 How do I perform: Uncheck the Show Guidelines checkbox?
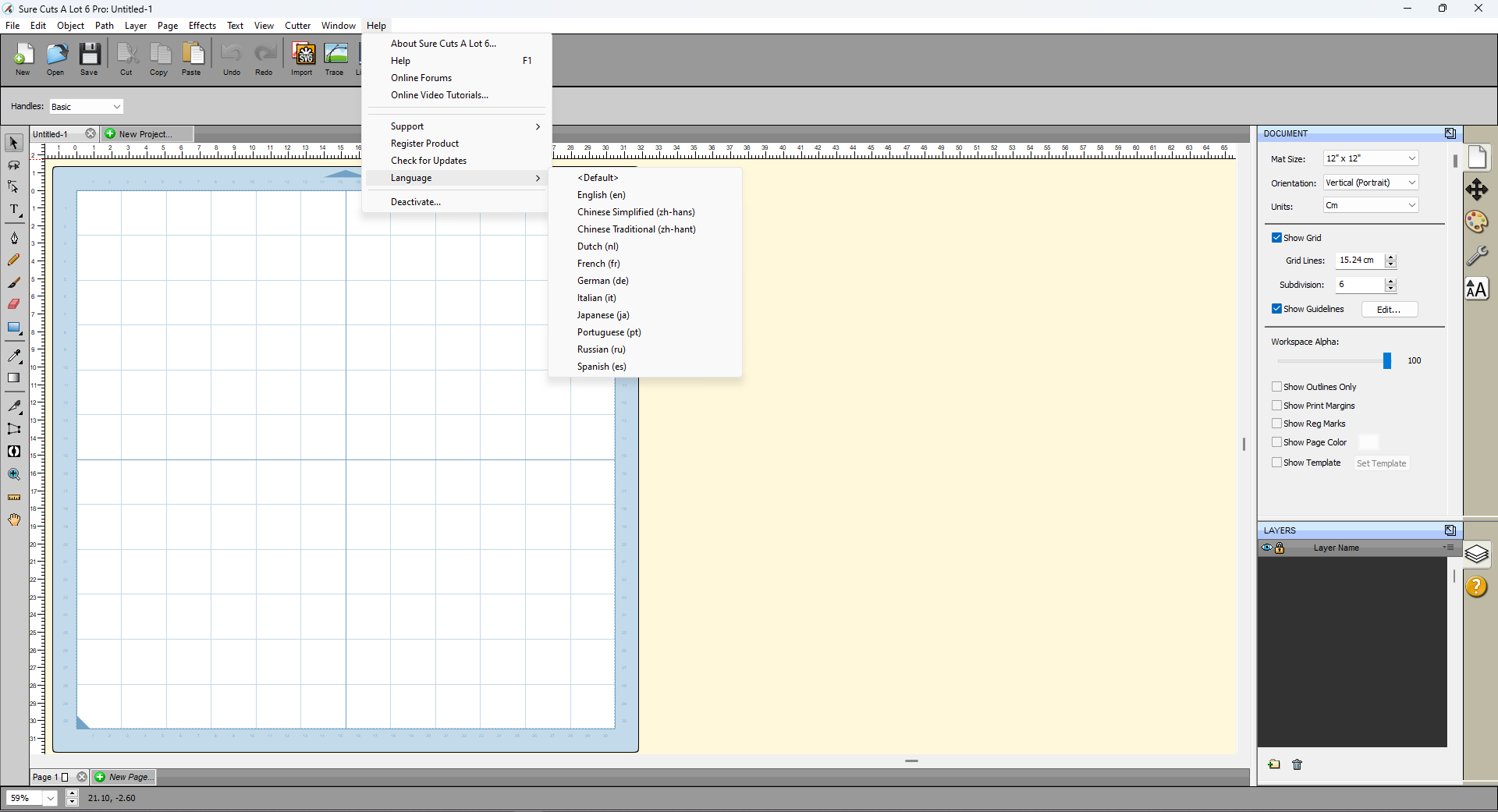pos(1276,309)
